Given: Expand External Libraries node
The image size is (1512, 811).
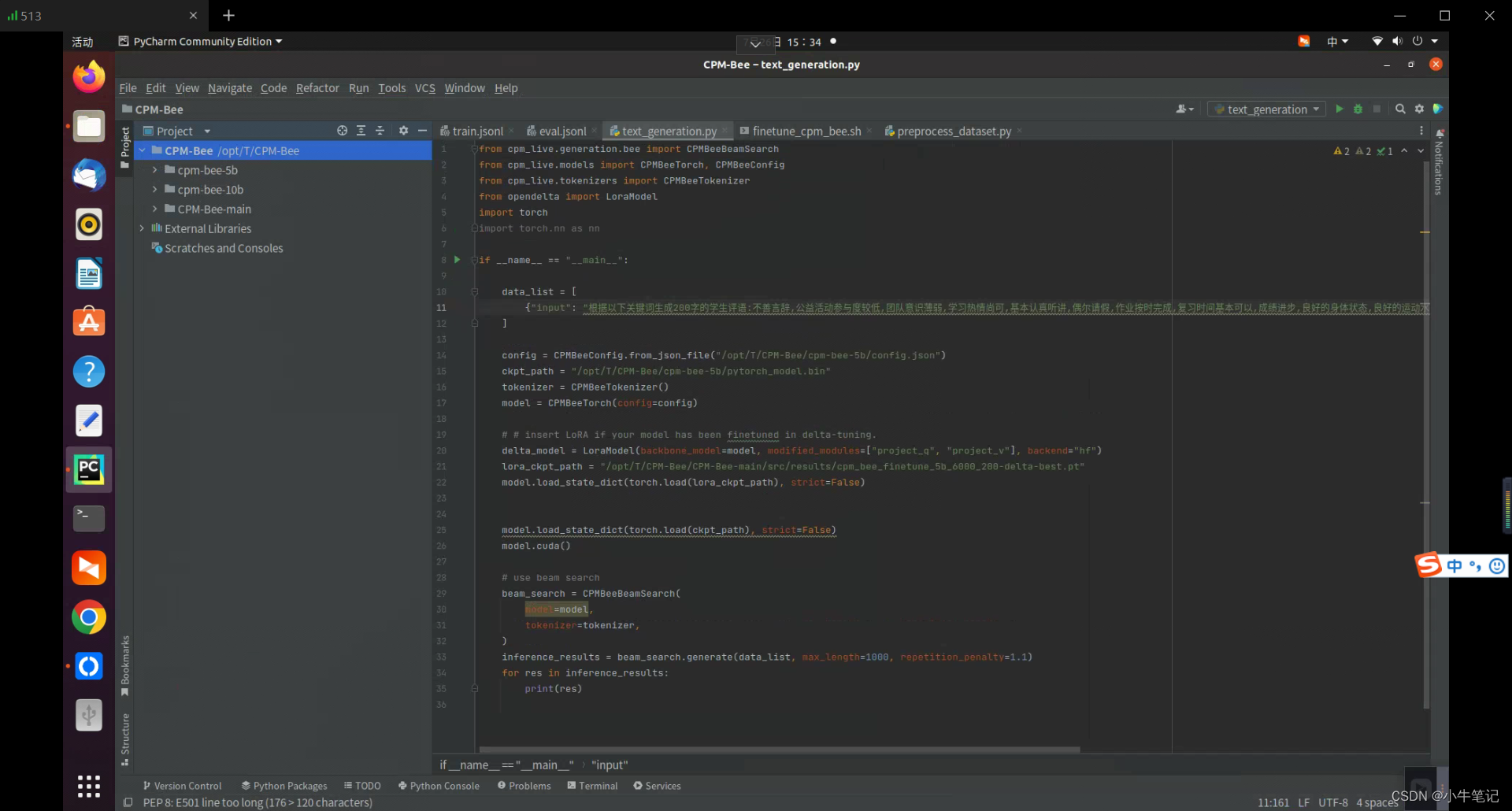Looking at the screenshot, I should 142,228.
